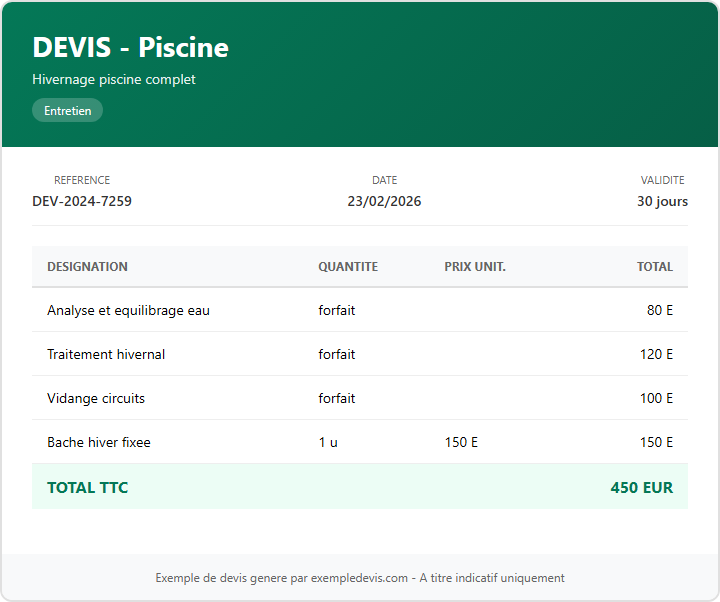The image size is (720, 602).
Task: Click the DEVIS - Piscine title
Action: [130, 47]
